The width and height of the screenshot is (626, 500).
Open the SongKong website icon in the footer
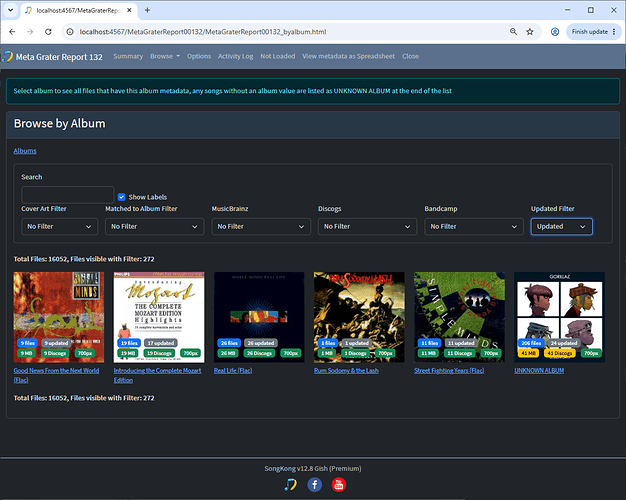click(x=290, y=485)
